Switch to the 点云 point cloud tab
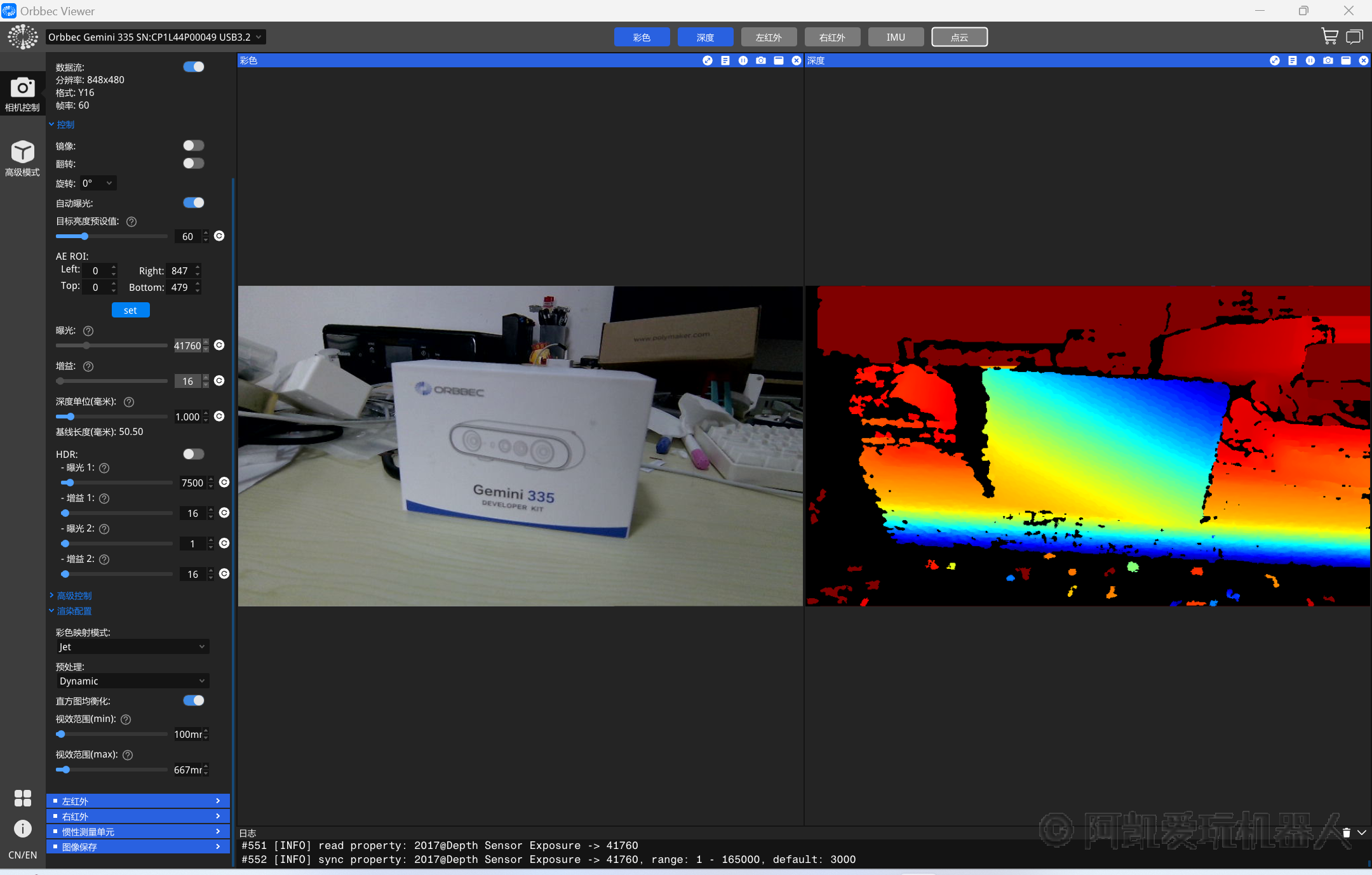The image size is (1372, 875). (x=959, y=37)
